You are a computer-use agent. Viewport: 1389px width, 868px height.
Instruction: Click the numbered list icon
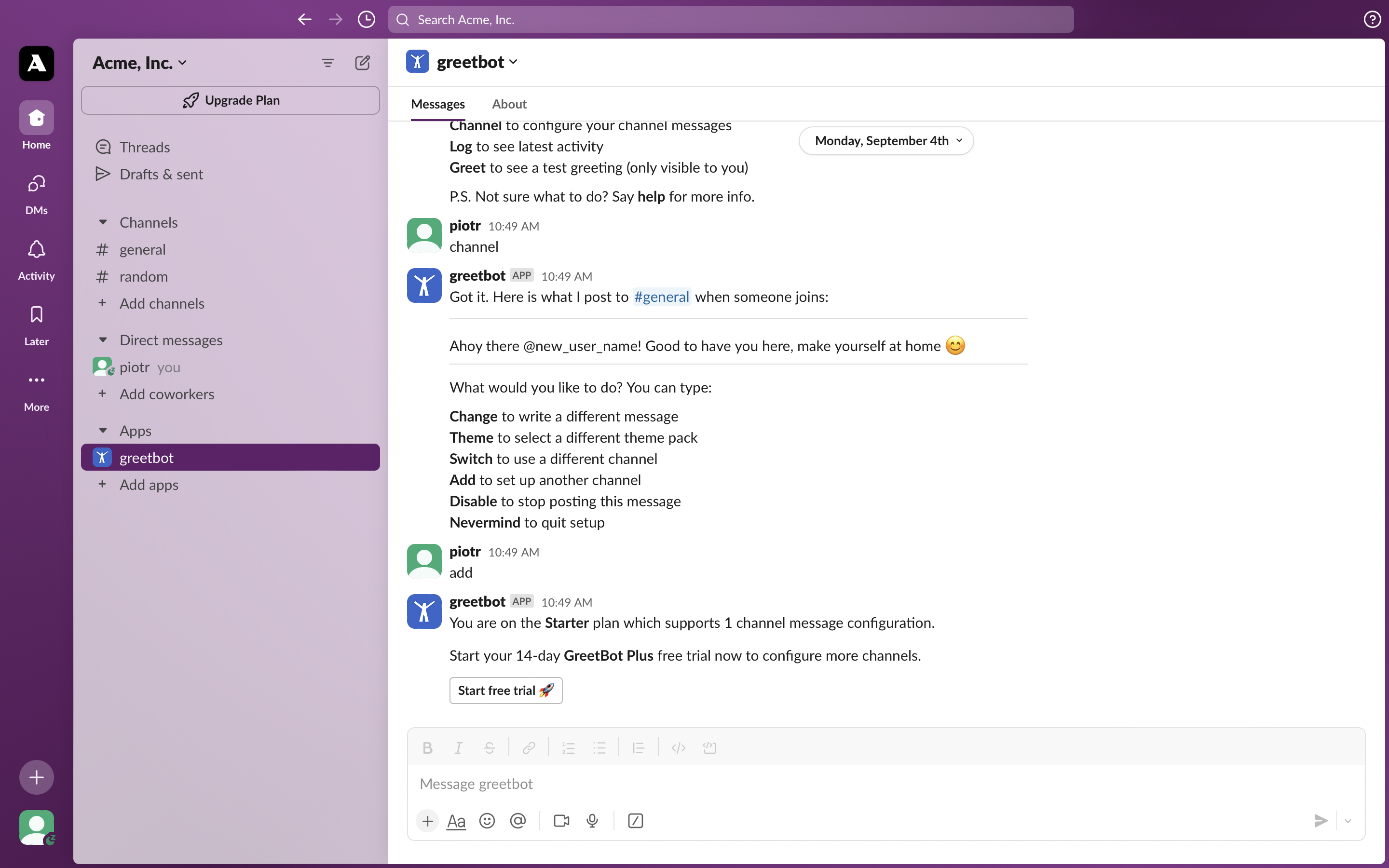(x=567, y=748)
